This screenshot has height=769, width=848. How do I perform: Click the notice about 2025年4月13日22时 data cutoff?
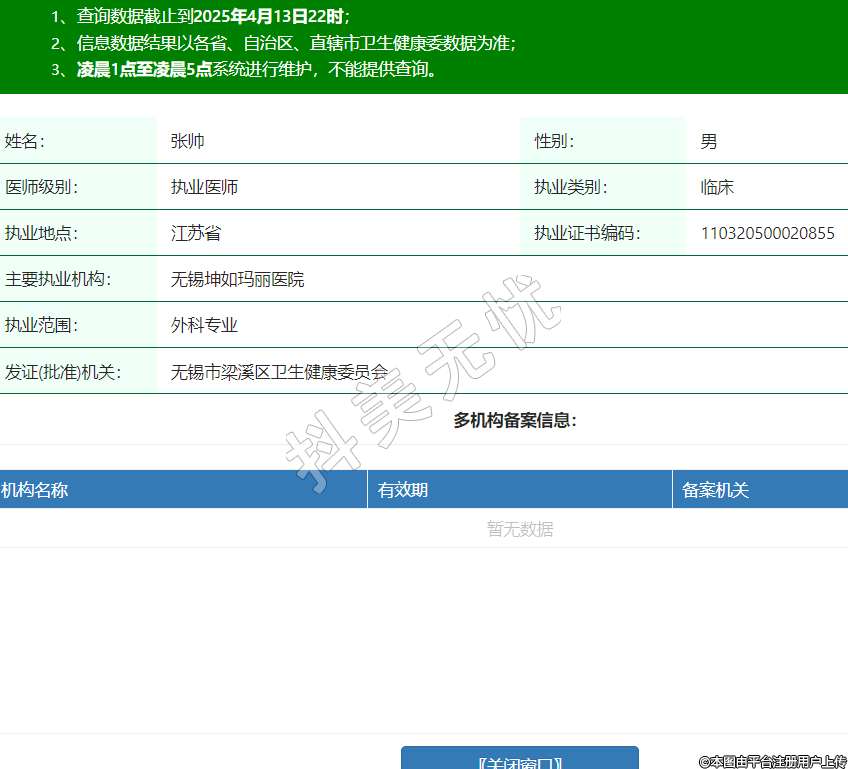200,16
